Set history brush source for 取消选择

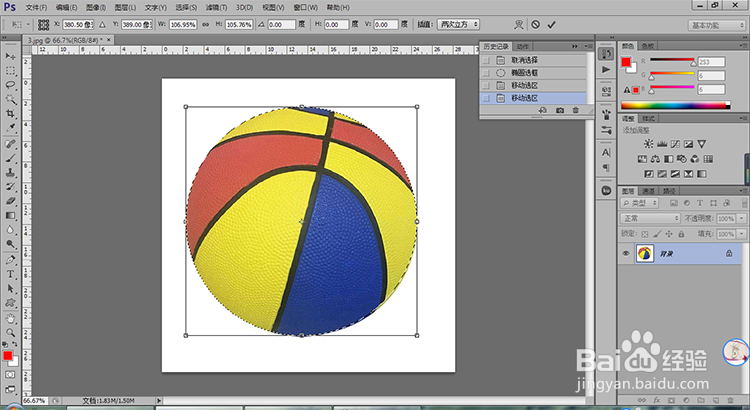pyautogui.click(x=486, y=60)
